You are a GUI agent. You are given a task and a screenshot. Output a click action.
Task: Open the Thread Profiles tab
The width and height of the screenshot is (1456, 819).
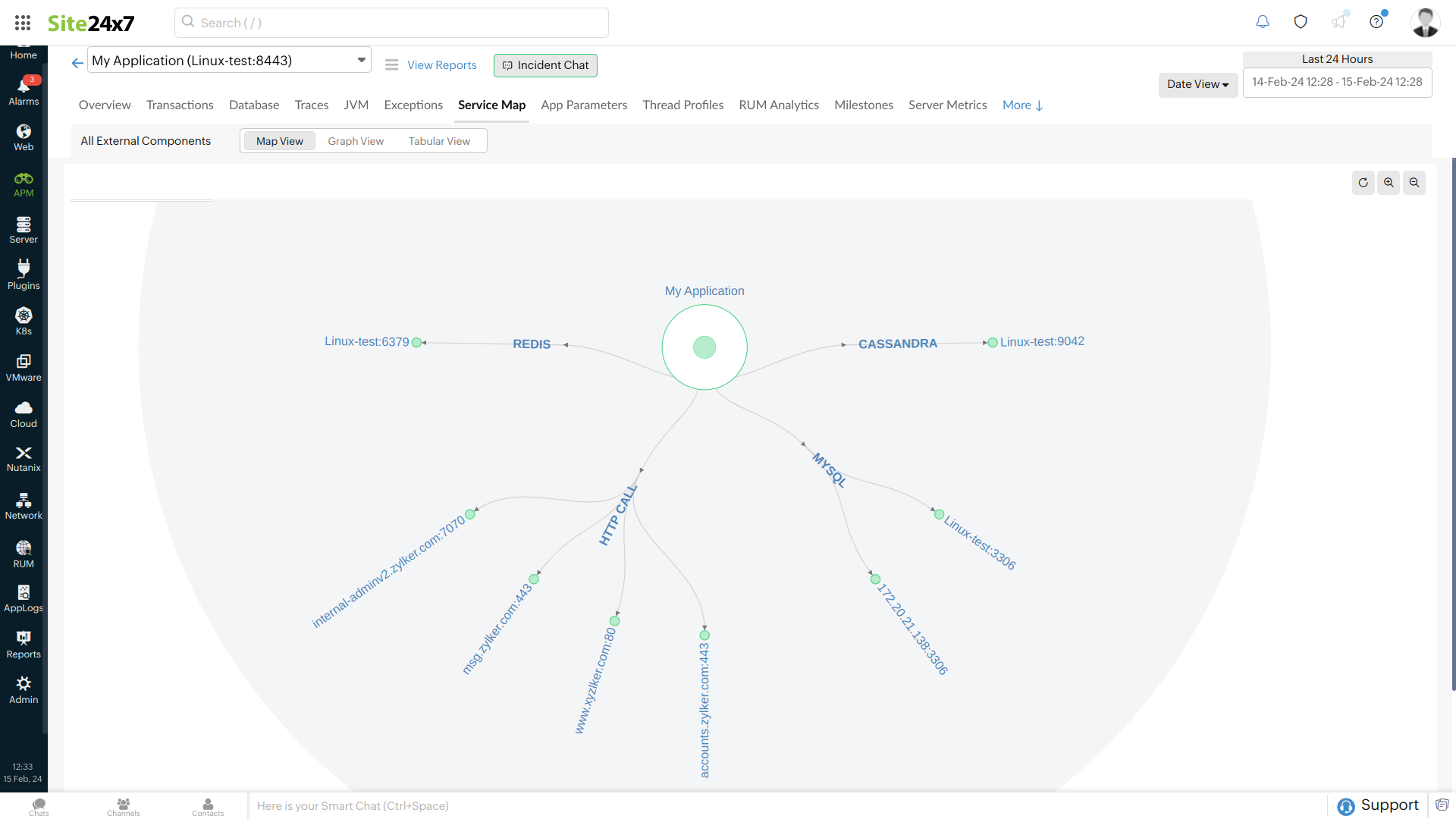coord(682,105)
